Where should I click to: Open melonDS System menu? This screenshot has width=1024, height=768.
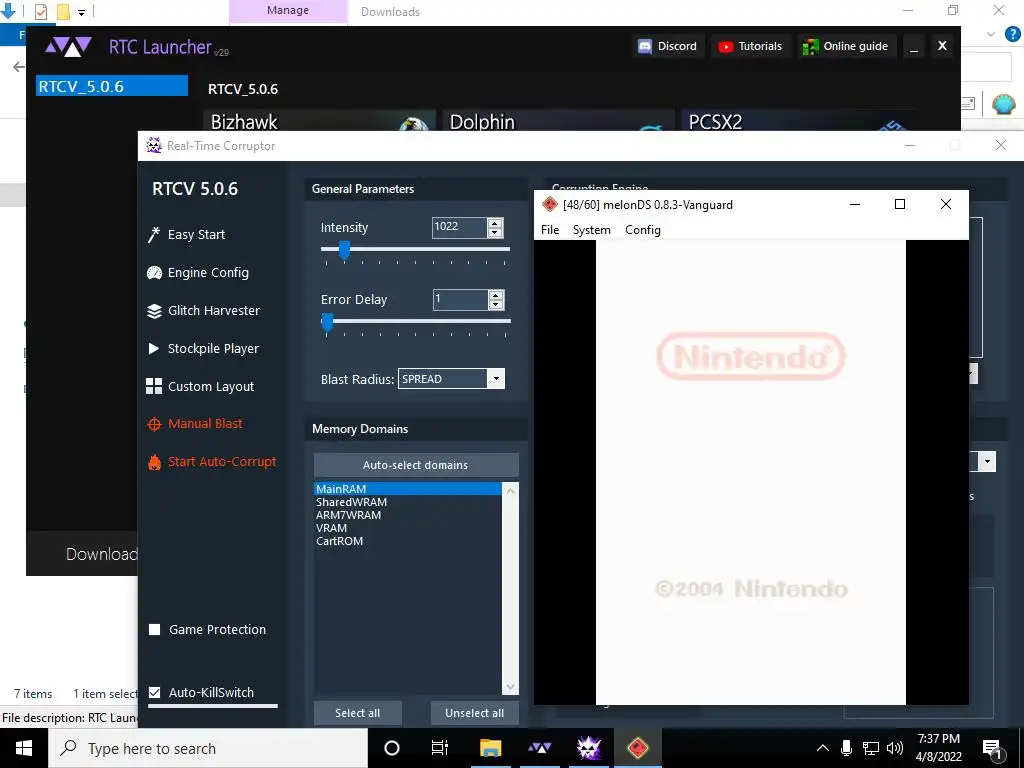click(592, 230)
